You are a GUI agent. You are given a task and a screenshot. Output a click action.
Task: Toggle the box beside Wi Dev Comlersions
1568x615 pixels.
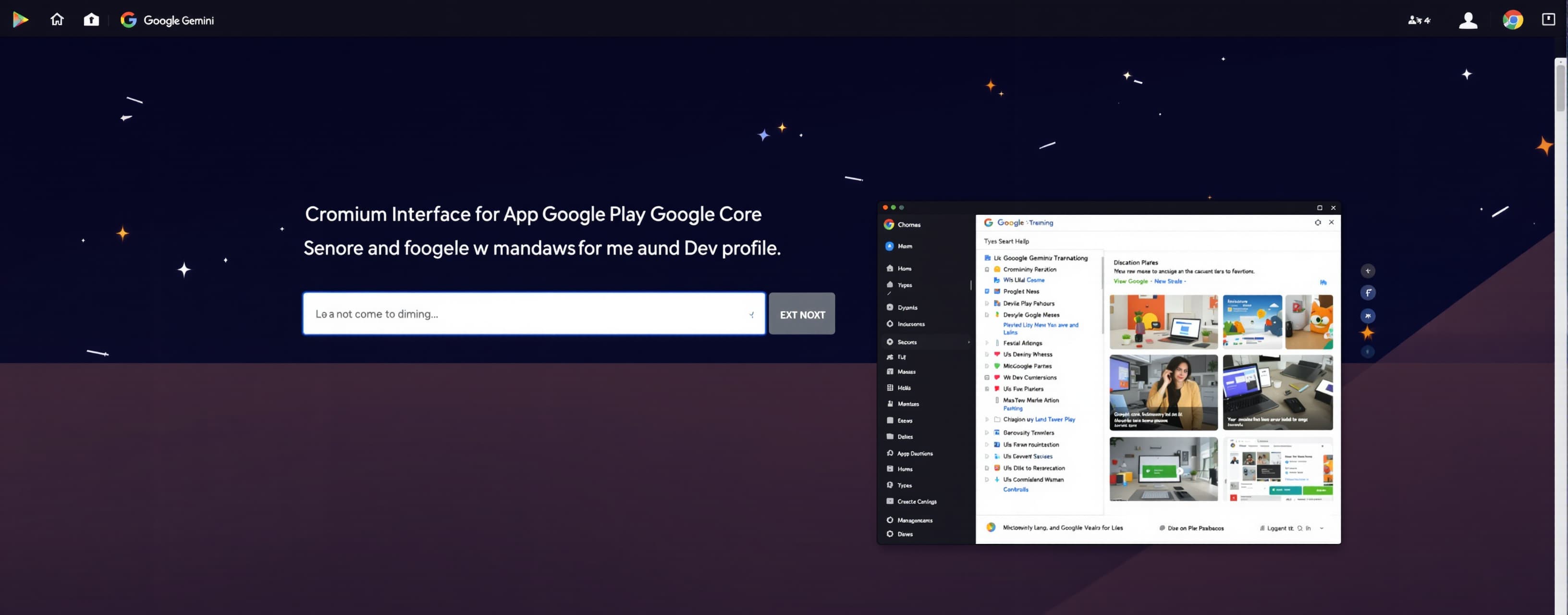point(987,378)
